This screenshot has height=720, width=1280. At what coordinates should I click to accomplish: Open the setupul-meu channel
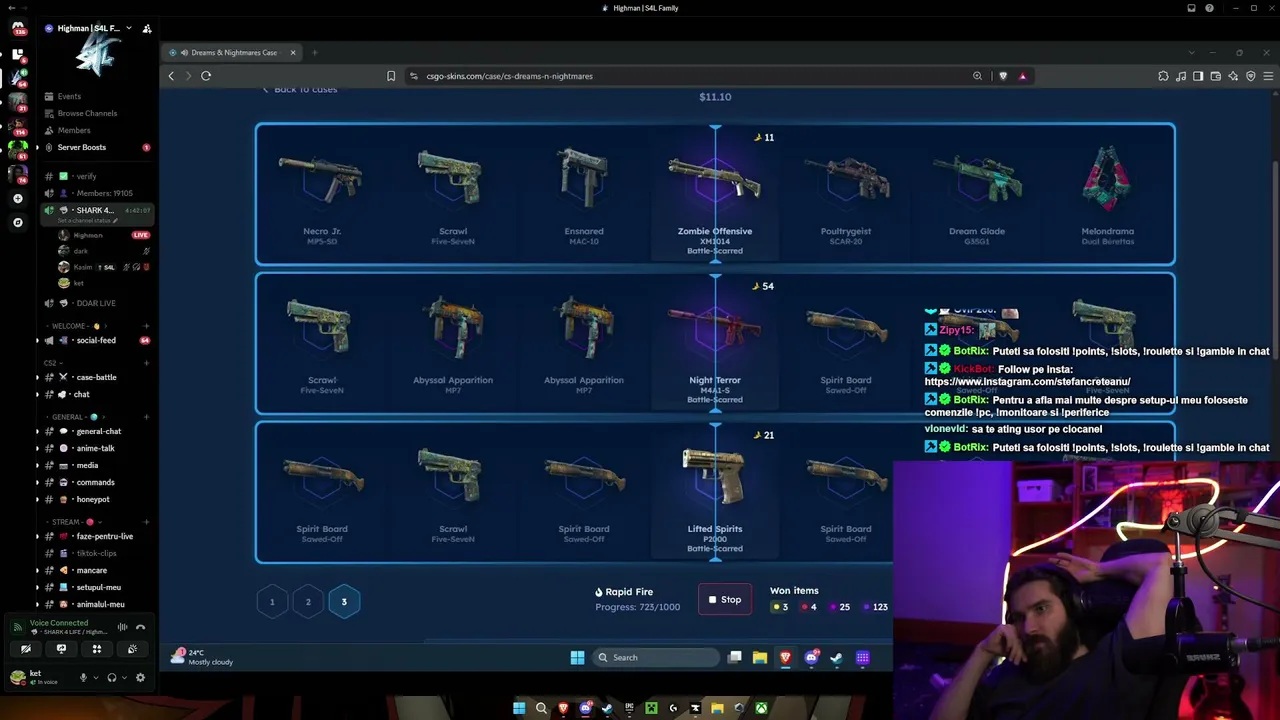pos(96,587)
